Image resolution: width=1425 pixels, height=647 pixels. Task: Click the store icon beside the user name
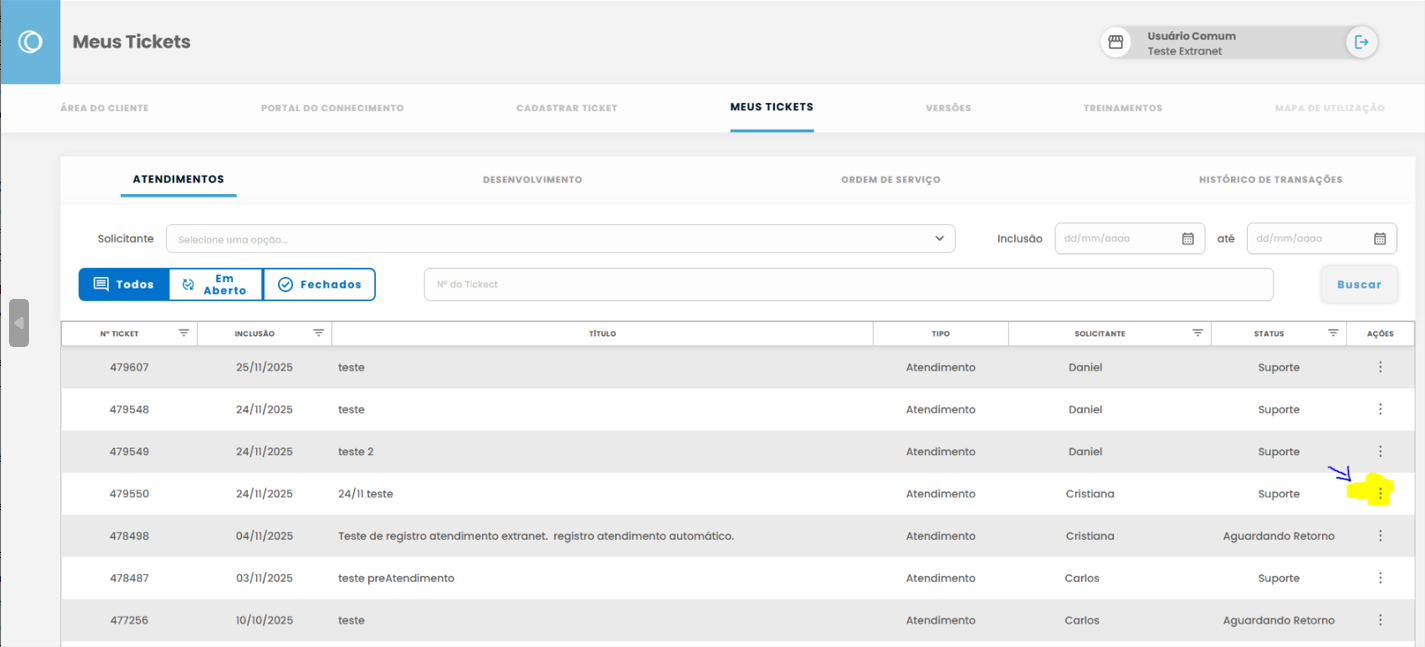tap(1116, 42)
